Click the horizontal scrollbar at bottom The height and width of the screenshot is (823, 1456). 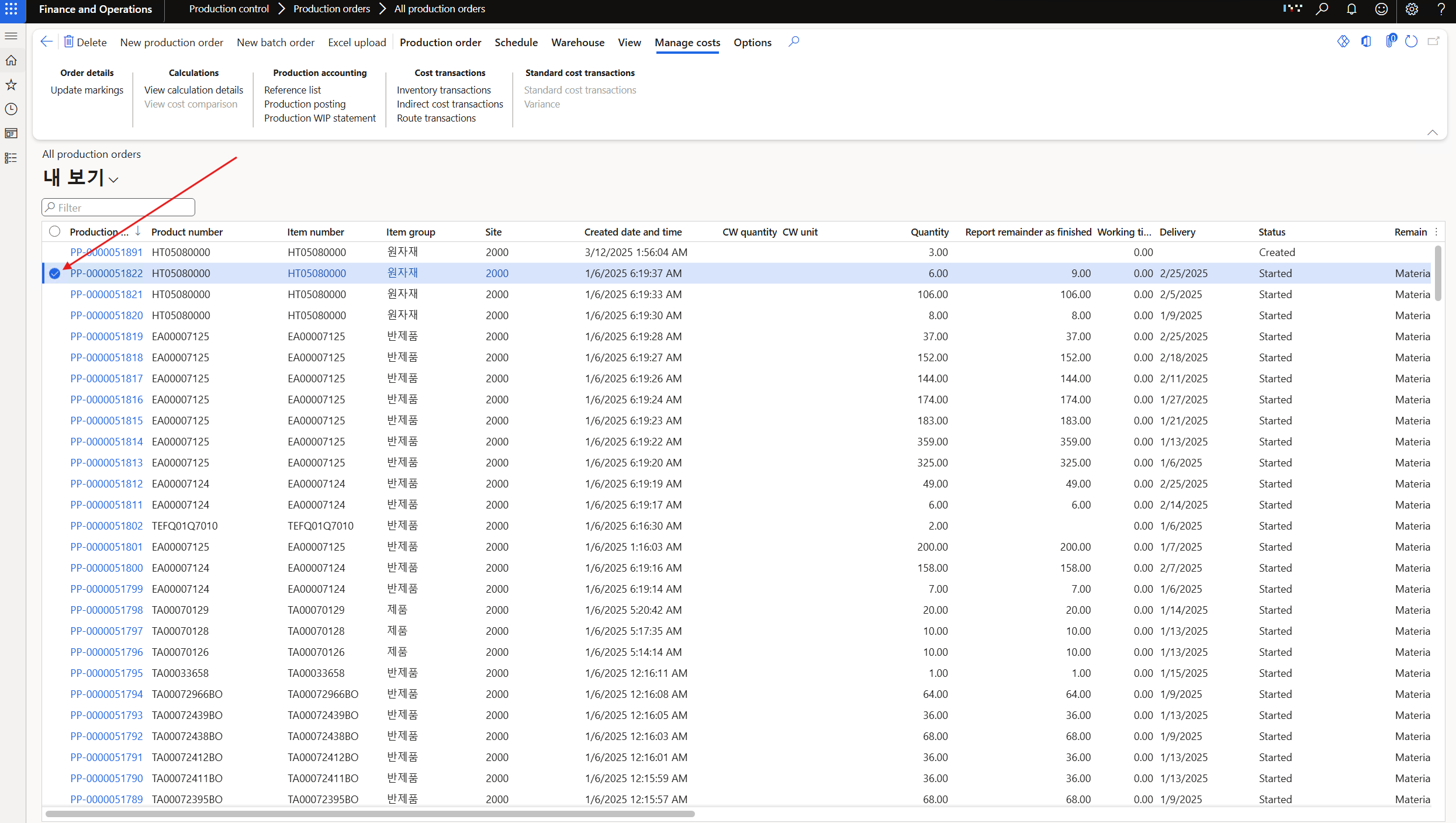[x=369, y=814]
